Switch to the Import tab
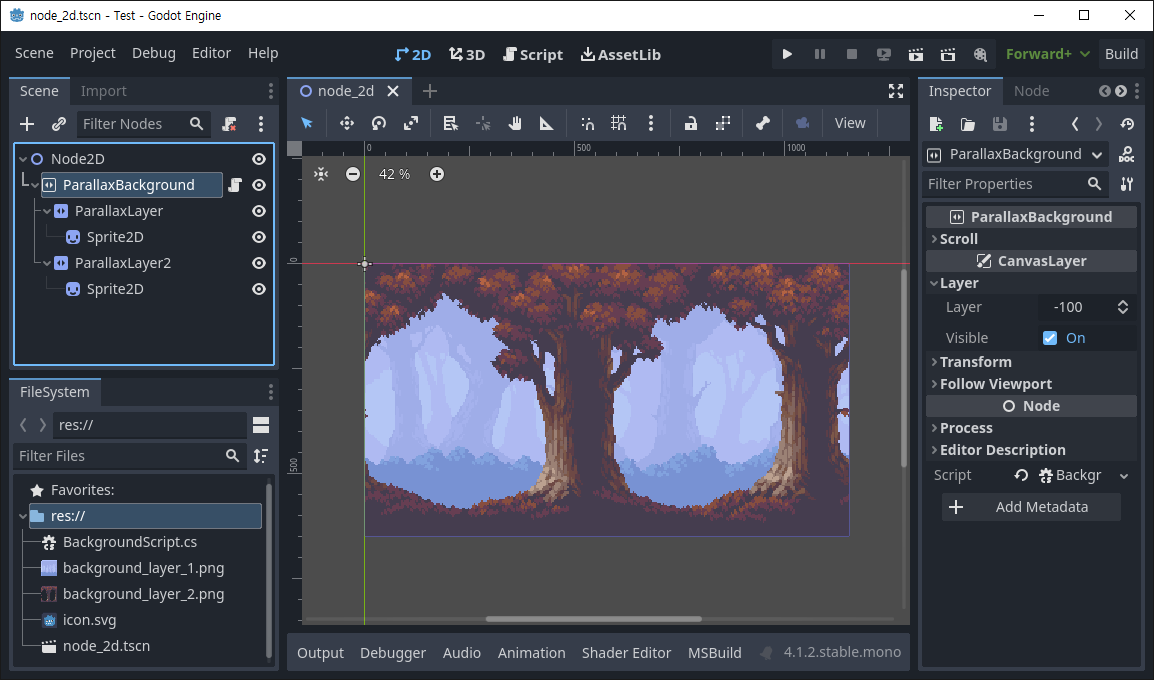1154x680 pixels. [x=104, y=91]
